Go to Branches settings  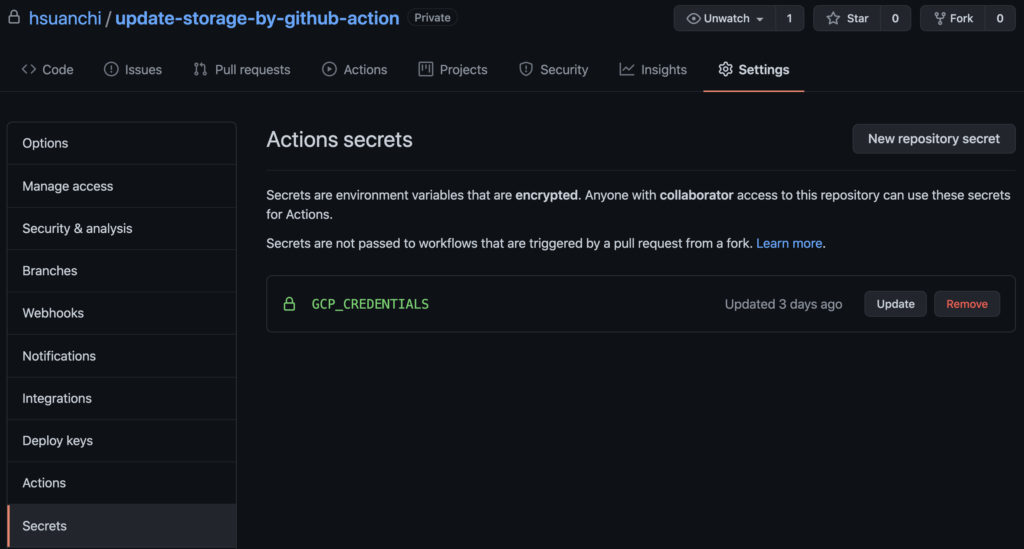[121, 271]
